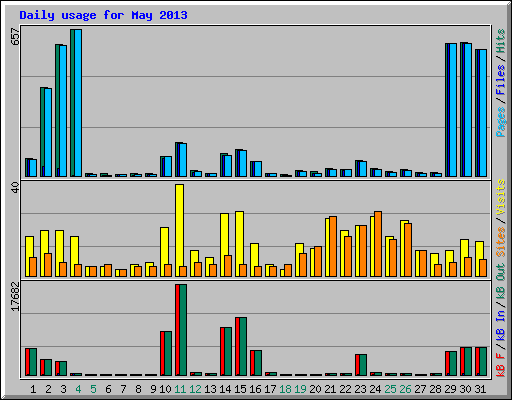The height and width of the screenshot is (400, 512).
Task: Click day 7 on the x-axis
Action: tap(123, 389)
